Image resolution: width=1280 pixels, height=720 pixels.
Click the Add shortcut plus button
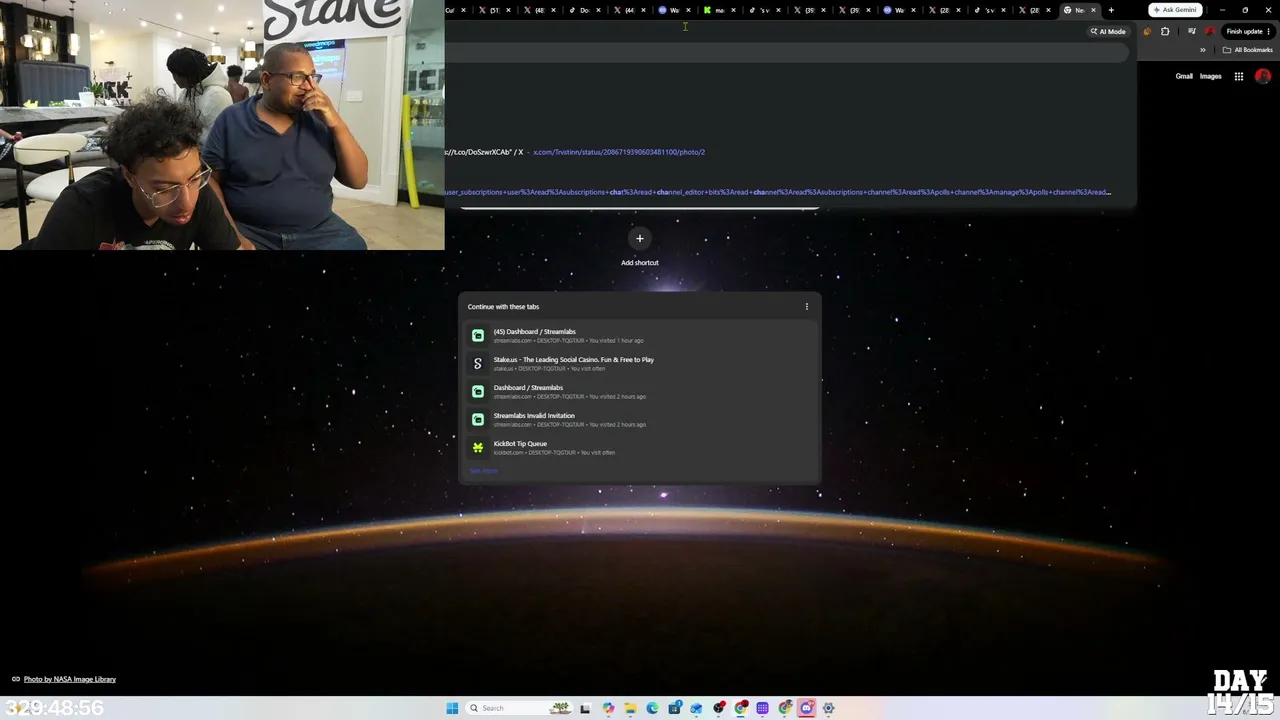640,238
